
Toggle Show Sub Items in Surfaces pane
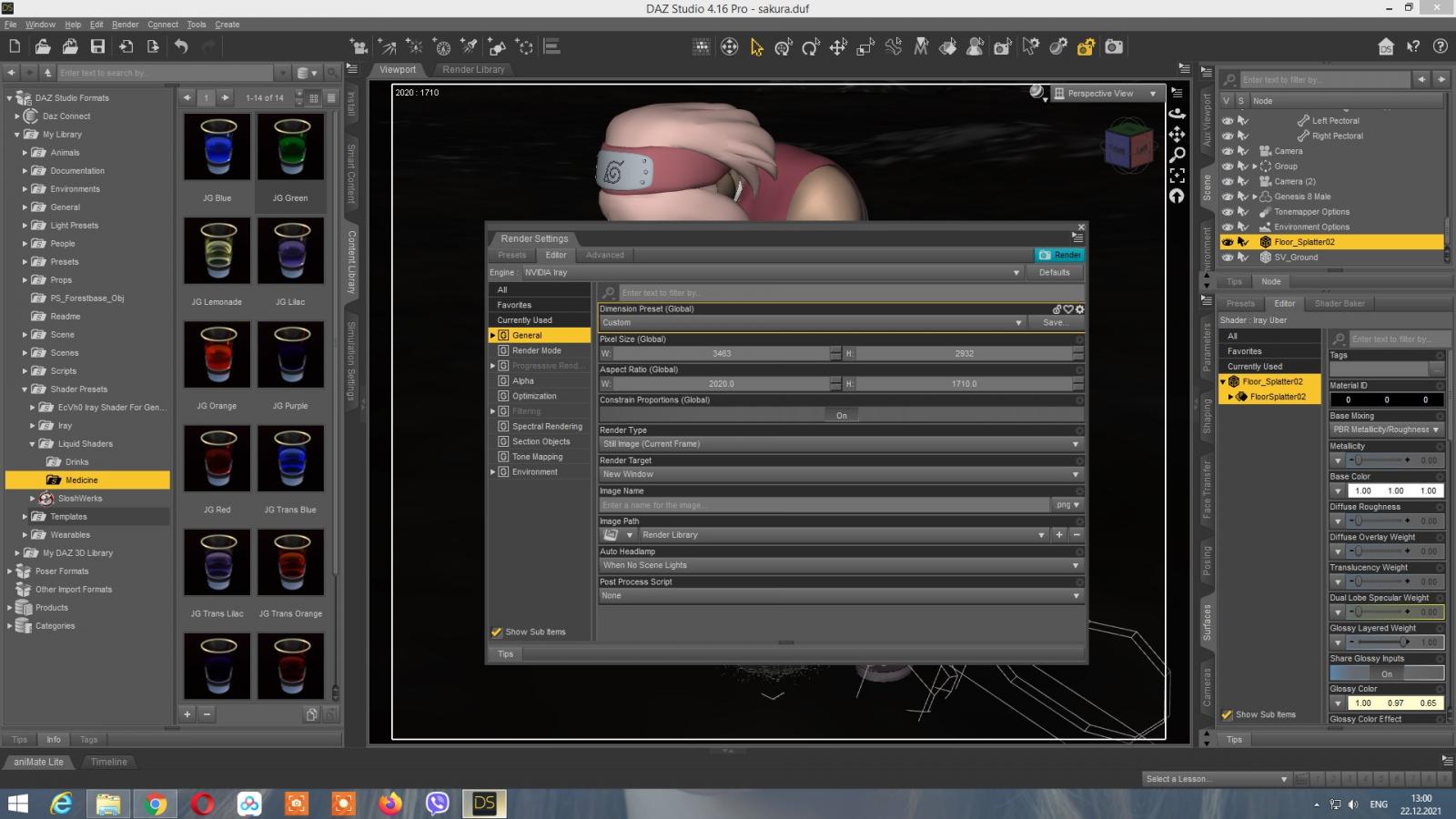coord(1227,715)
